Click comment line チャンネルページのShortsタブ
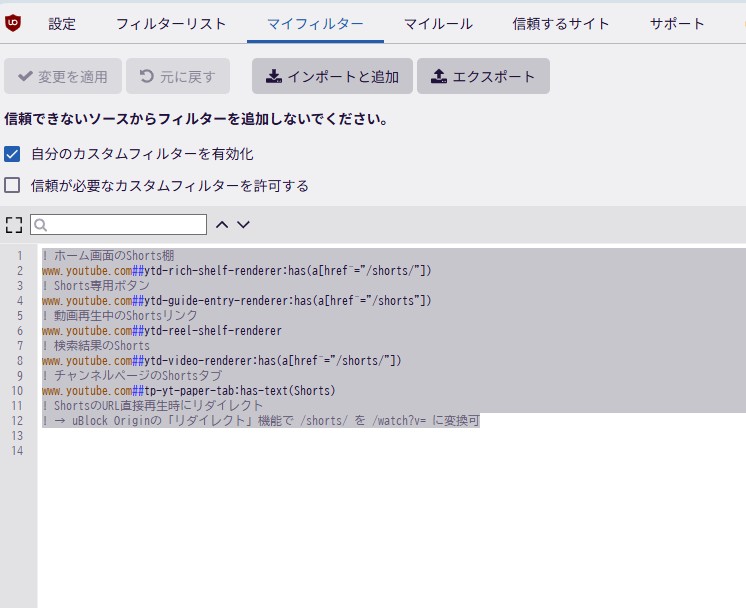 coord(132,375)
